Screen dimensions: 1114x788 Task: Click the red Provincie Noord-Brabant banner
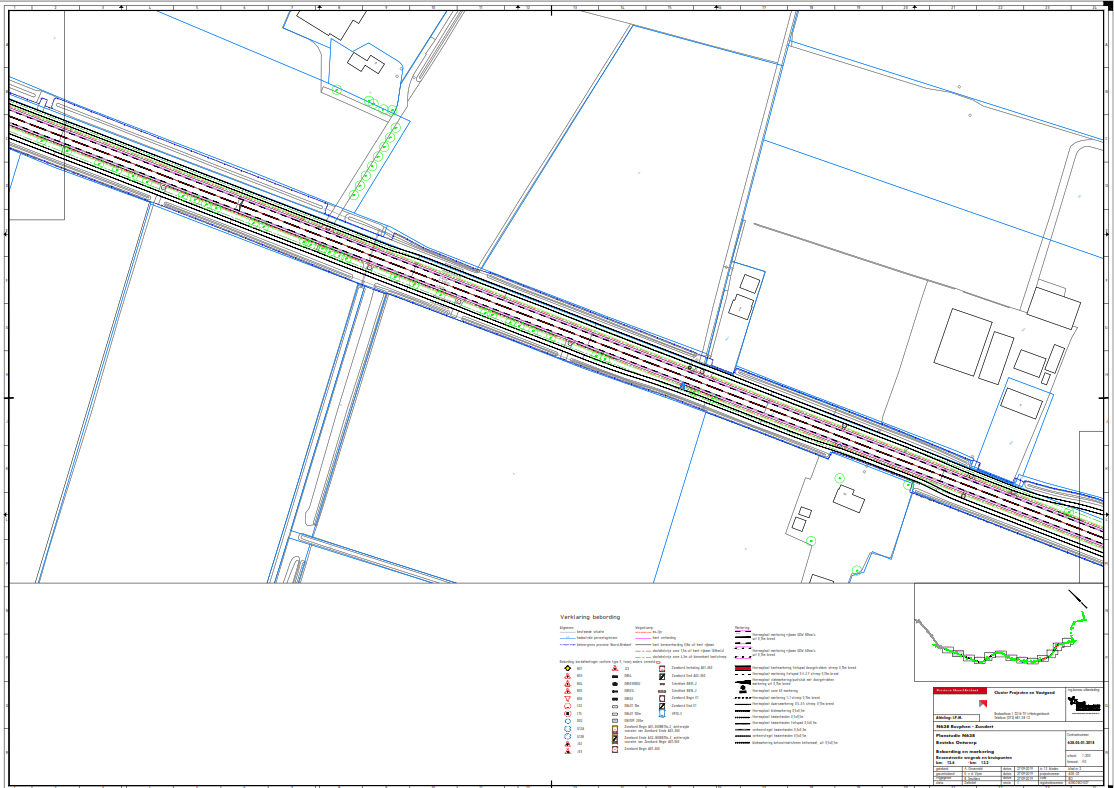tap(958, 691)
